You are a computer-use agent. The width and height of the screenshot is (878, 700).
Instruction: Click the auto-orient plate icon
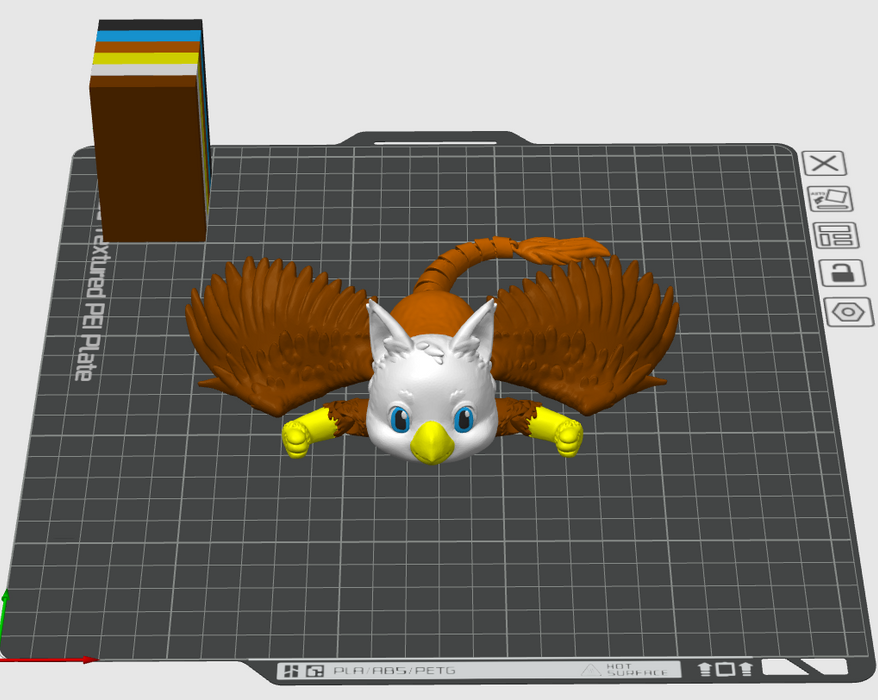click(830, 199)
